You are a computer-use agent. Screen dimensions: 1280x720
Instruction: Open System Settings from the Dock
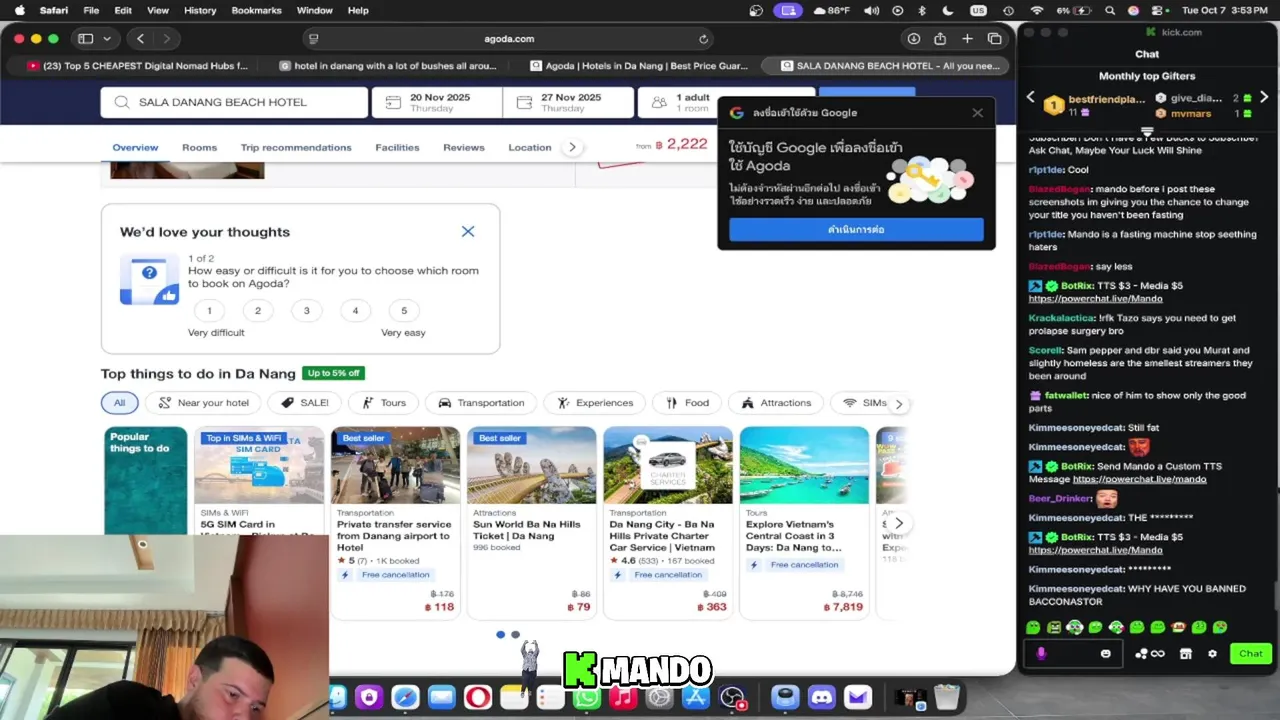(659, 697)
